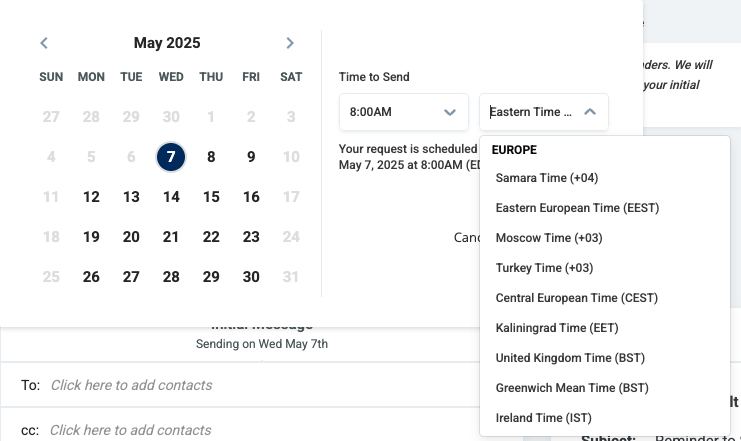Select May 12 on the calendar
Viewport: 741px width, 441px height.
coord(91,197)
